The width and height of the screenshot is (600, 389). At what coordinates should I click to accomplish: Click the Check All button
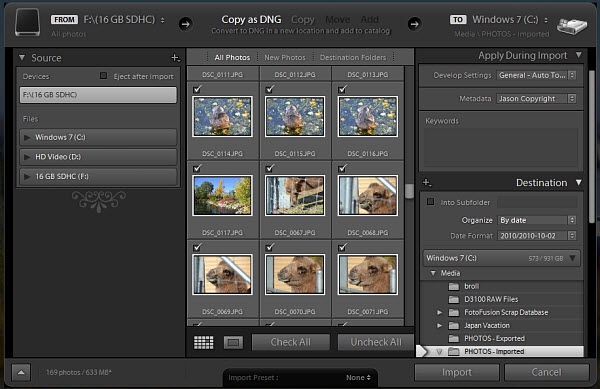point(291,342)
